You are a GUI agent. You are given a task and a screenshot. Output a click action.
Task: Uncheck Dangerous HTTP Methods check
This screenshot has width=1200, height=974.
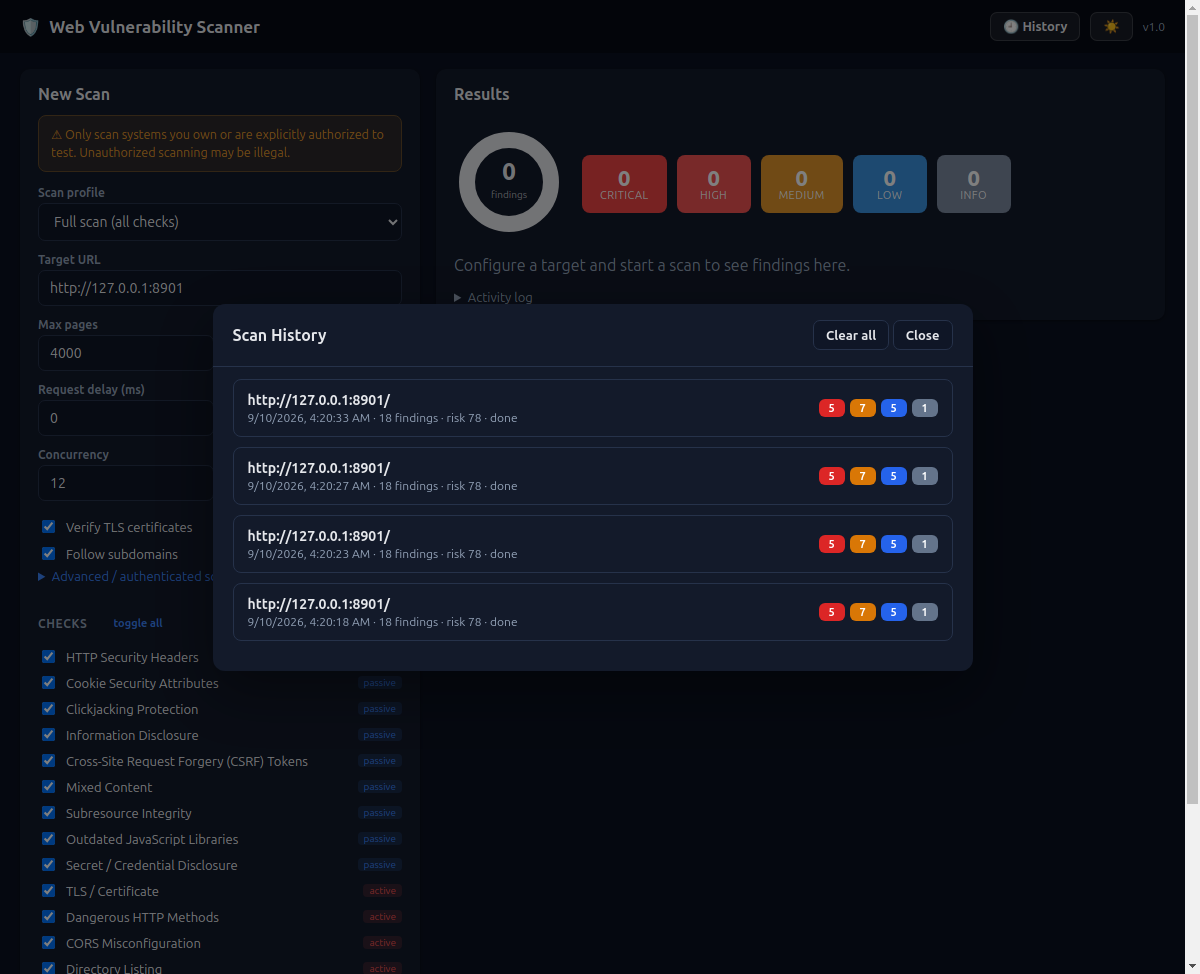[x=48, y=917]
